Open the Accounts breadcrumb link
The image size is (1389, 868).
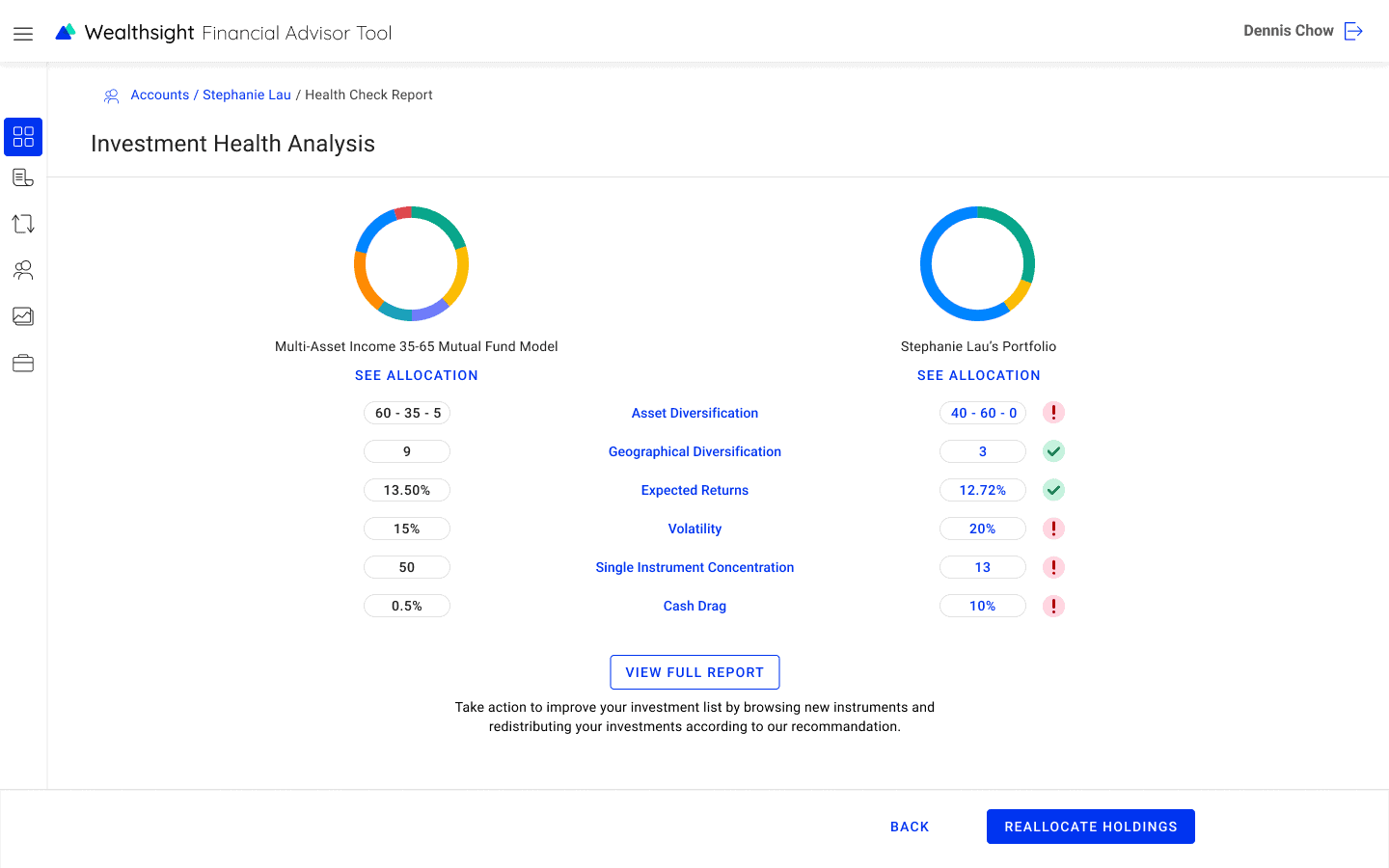coord(159,95)
